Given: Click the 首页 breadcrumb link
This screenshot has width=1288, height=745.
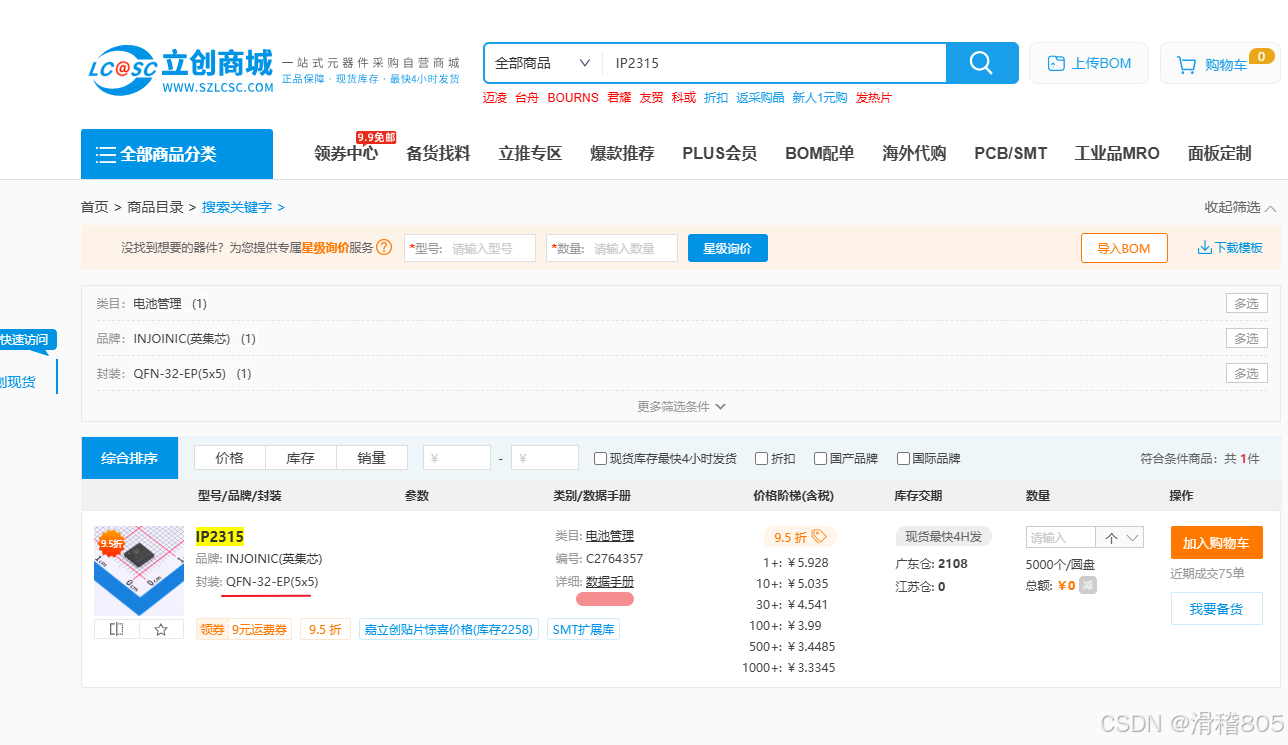Looking at the screenshot, I should point(94,207).
